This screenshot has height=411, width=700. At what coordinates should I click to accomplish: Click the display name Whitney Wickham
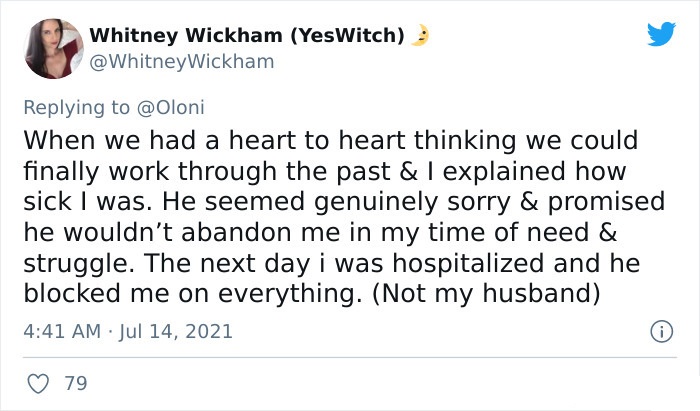point(186,35)
